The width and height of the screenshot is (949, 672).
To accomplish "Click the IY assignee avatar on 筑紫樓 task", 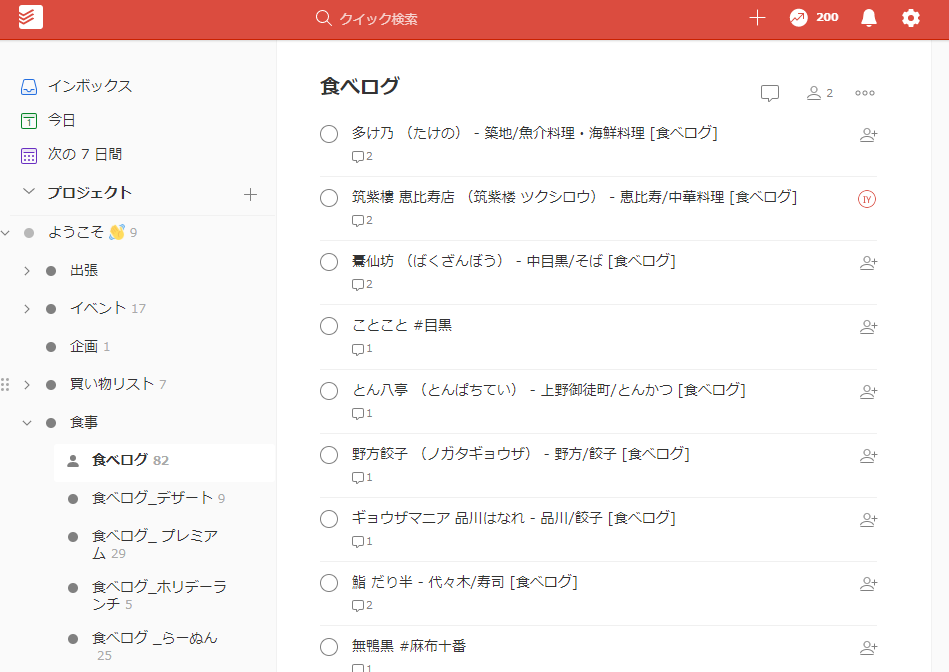I will click(867, 199).
